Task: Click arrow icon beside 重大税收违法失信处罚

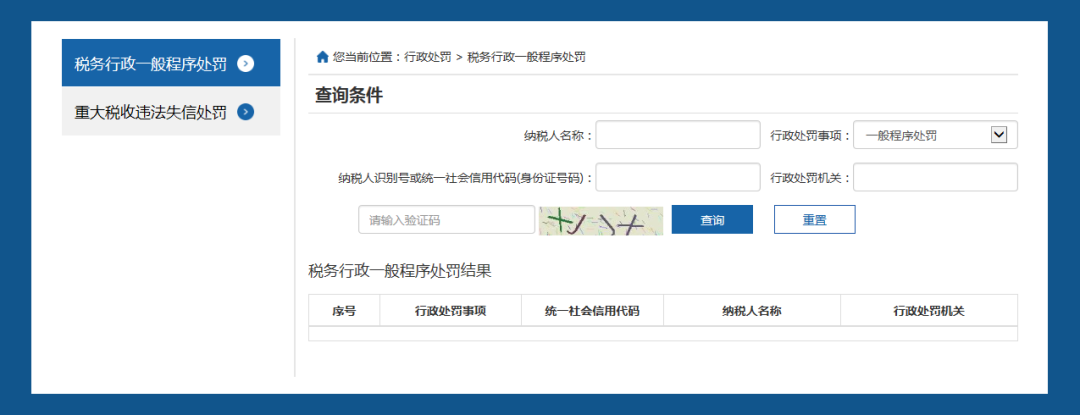Action: click(245, 111)
